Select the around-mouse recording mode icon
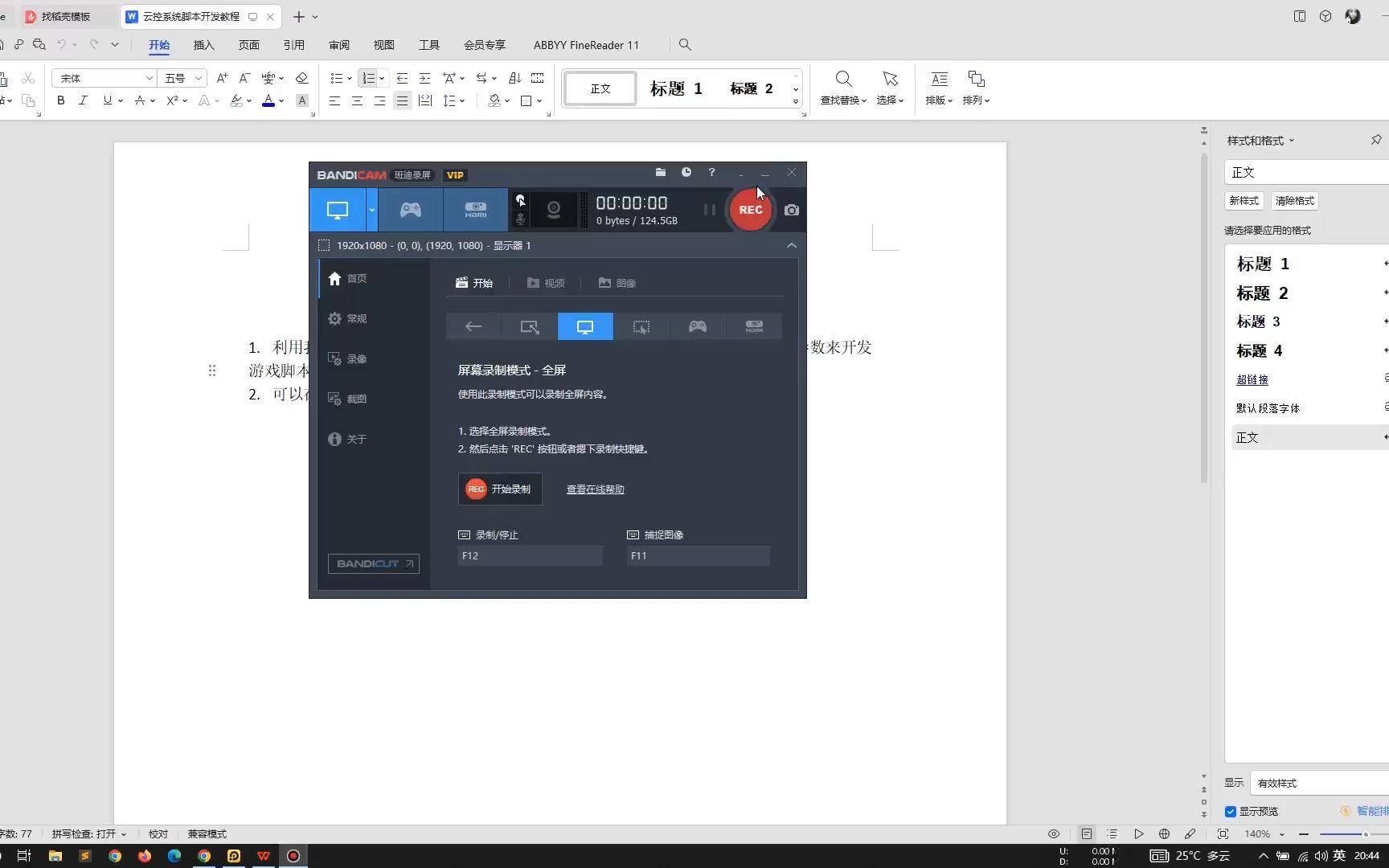 click(x=641, y=326)
